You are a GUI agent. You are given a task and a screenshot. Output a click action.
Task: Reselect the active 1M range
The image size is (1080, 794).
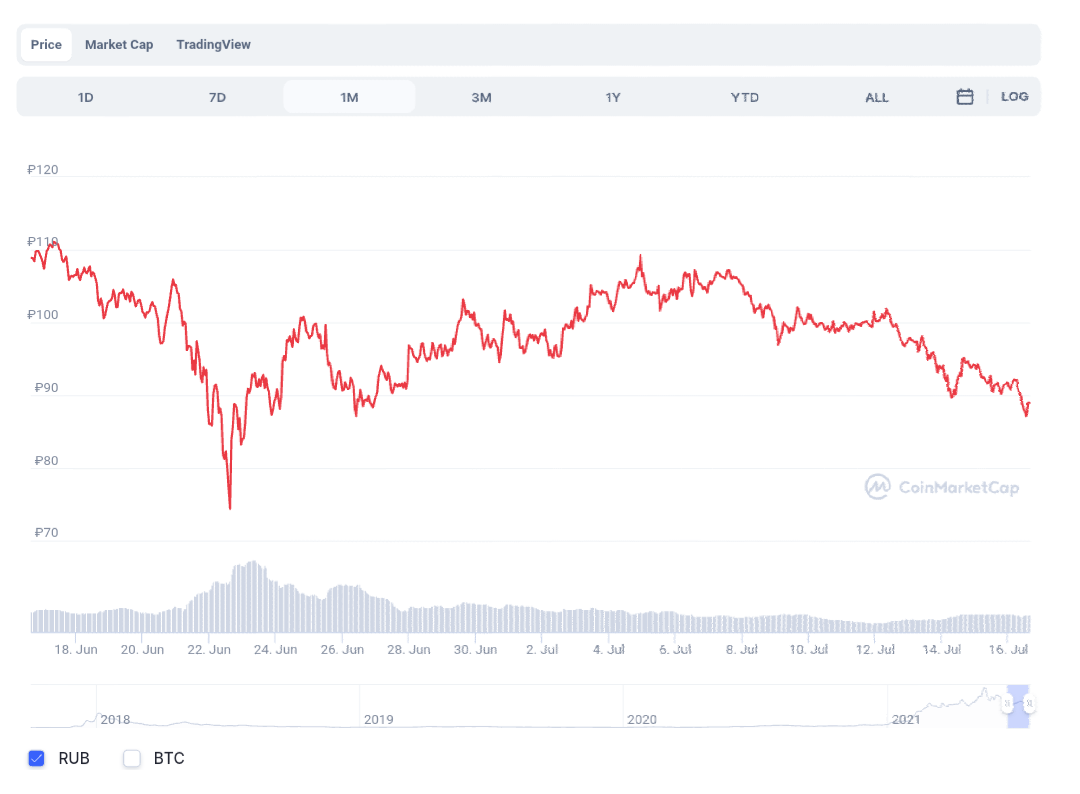[x=349, y=96]
